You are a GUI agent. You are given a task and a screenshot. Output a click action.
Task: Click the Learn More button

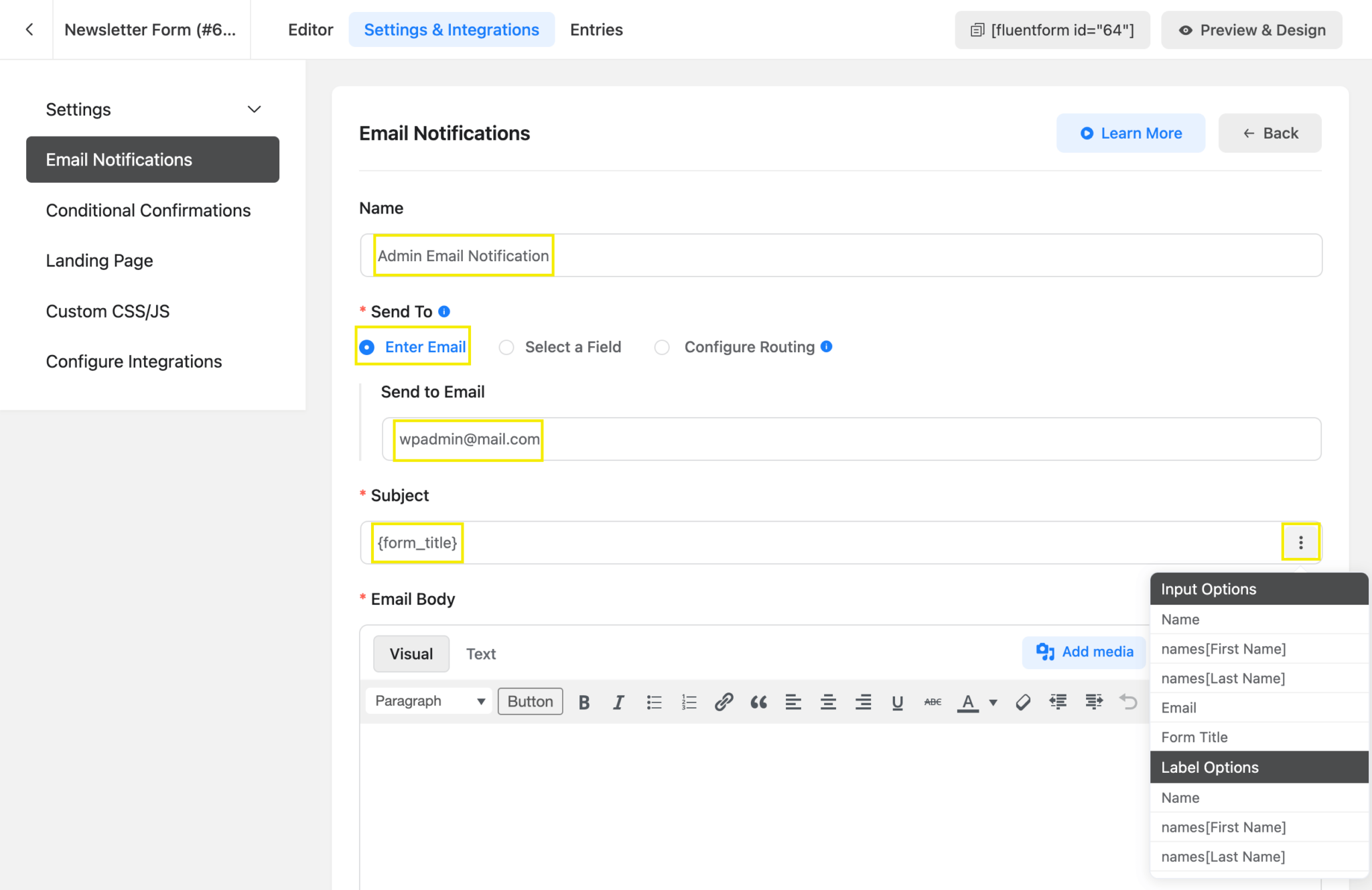point(1130,133)
